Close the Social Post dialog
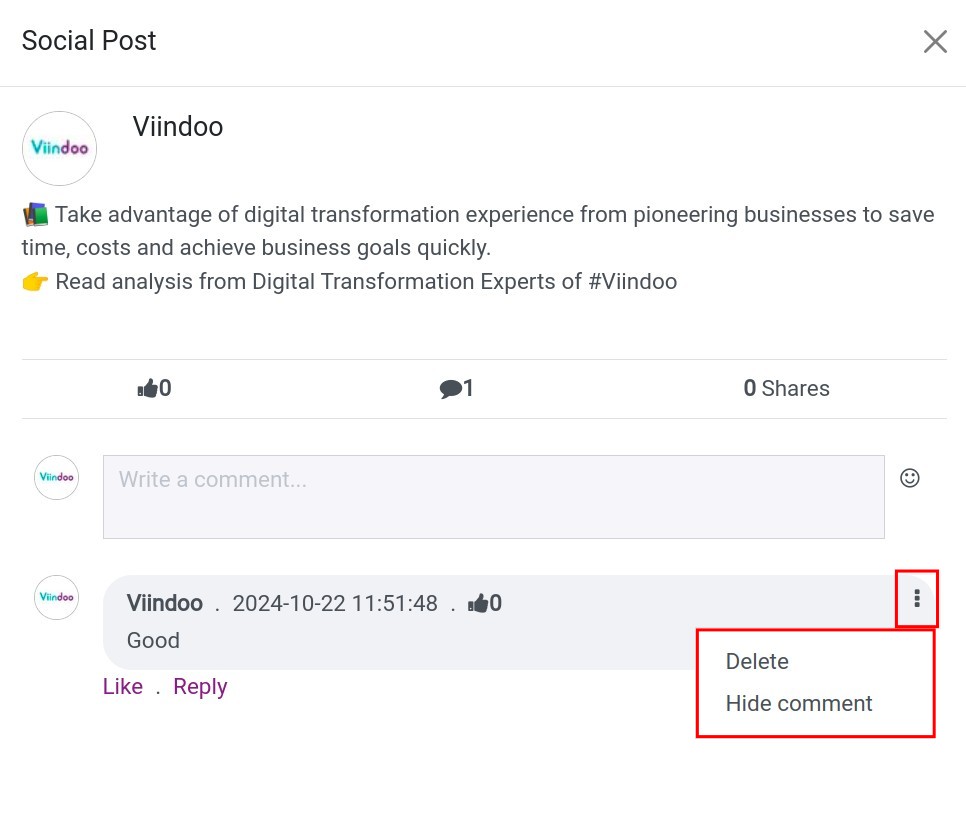Viewport: 966px width, 839px height. [935, 41]
